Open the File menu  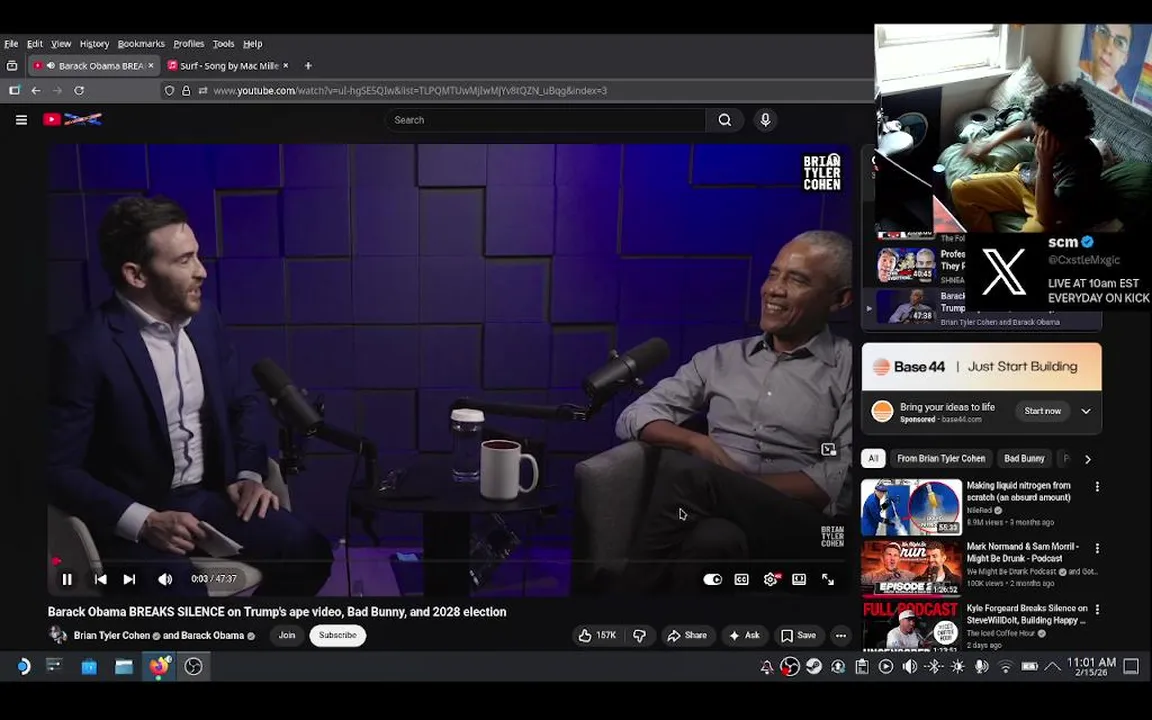point(11,44)
